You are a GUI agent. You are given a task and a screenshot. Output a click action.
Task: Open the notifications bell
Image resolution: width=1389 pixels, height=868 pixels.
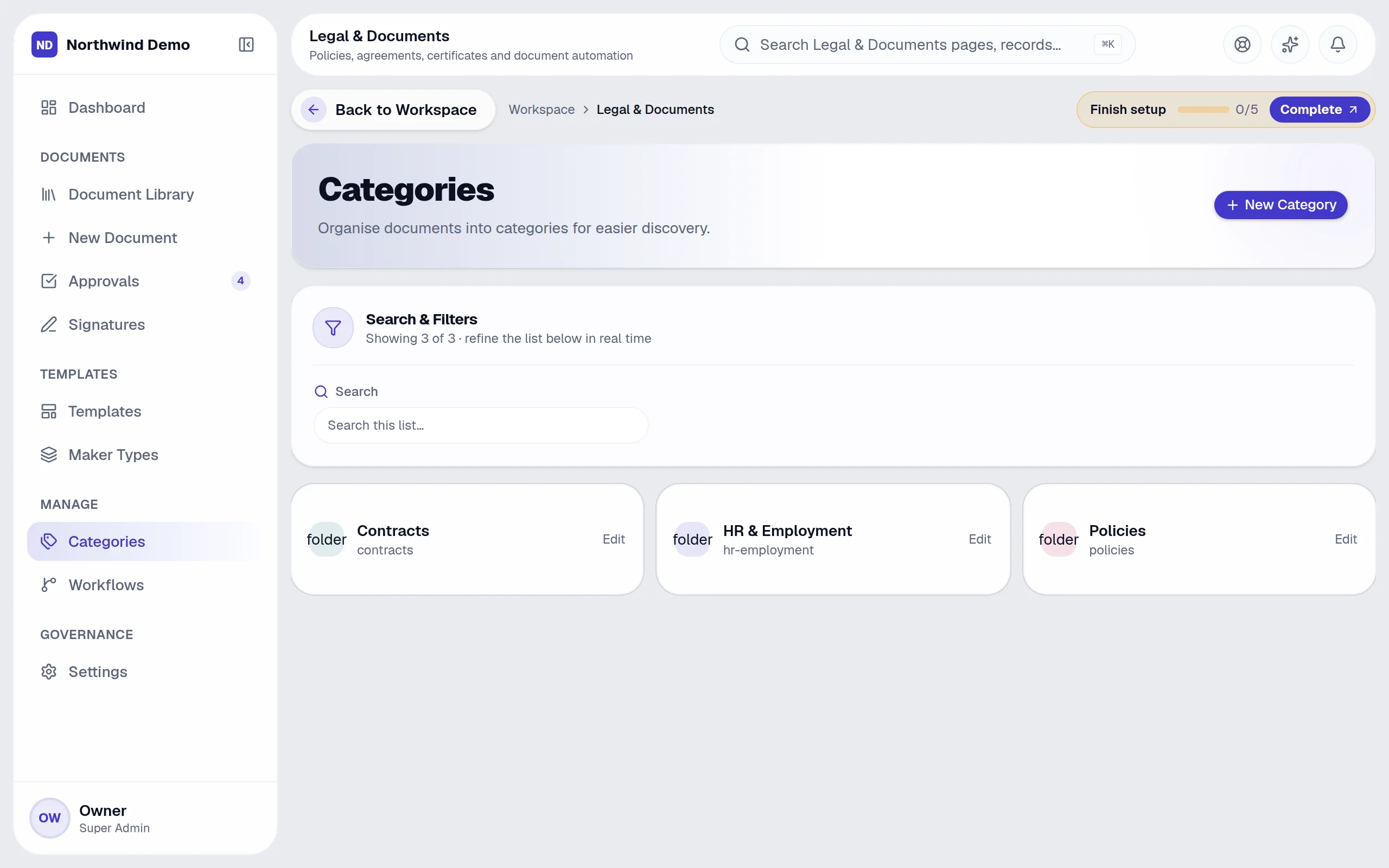tap(1337, 45)
